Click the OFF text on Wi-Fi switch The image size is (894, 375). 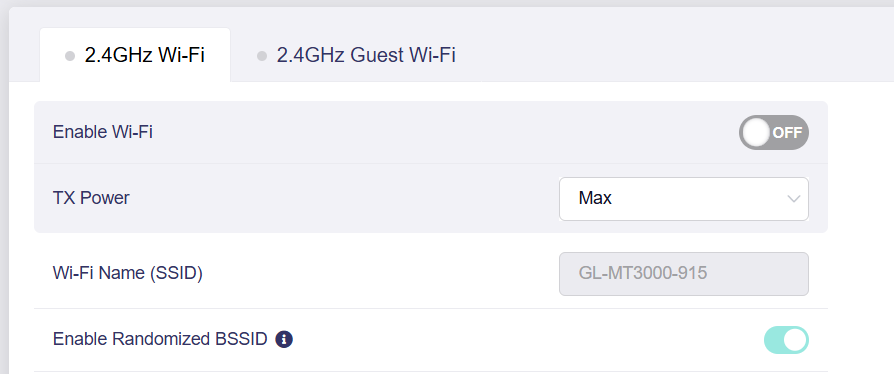pos(787,133)
